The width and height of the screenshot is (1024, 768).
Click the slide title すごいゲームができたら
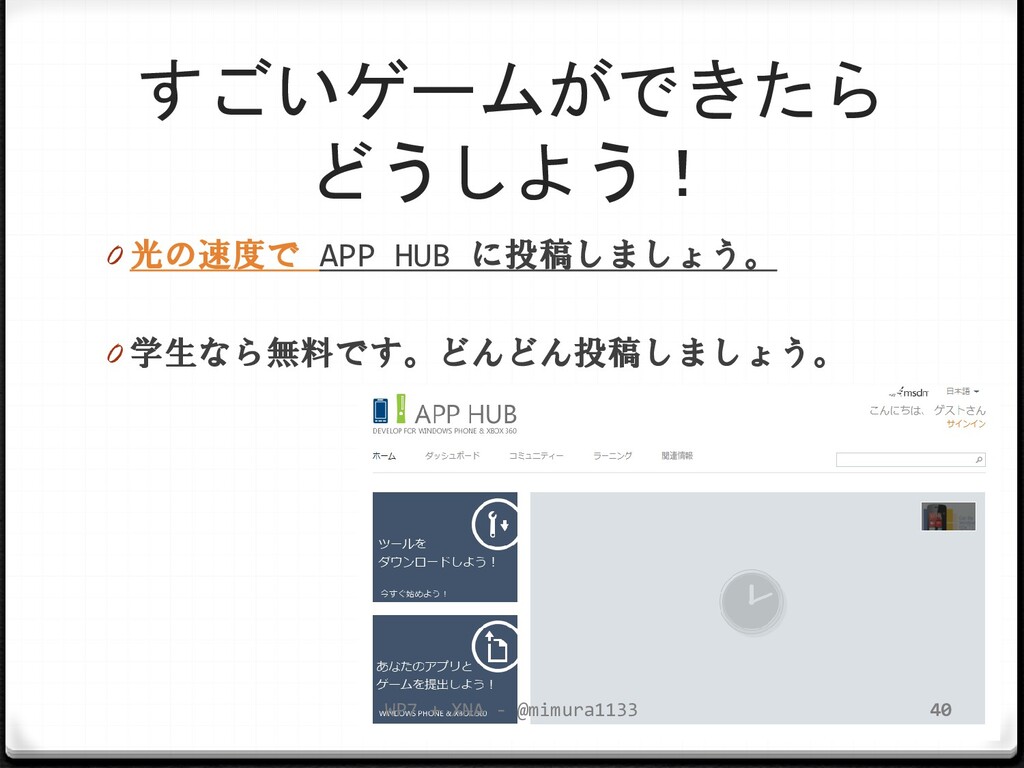[511, 90]
